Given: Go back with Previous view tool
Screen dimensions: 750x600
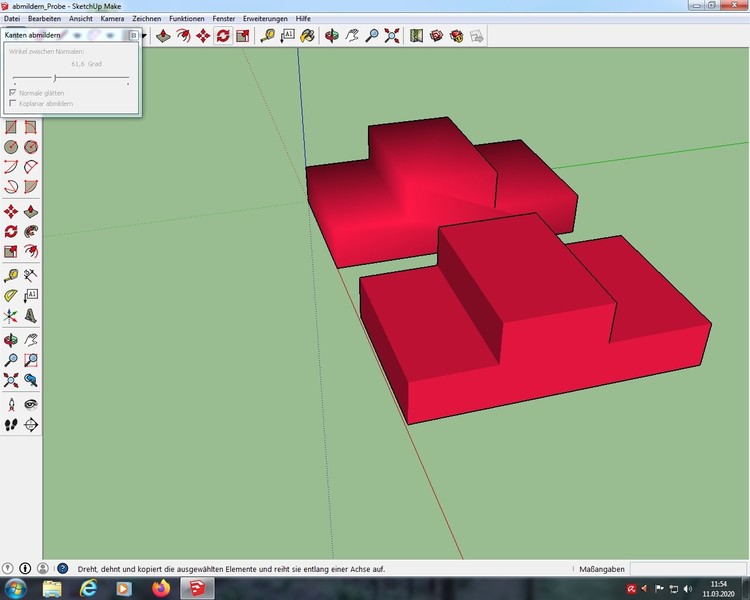Looking at the screenshot, I should pyautogui.click(x=31, y=380).
